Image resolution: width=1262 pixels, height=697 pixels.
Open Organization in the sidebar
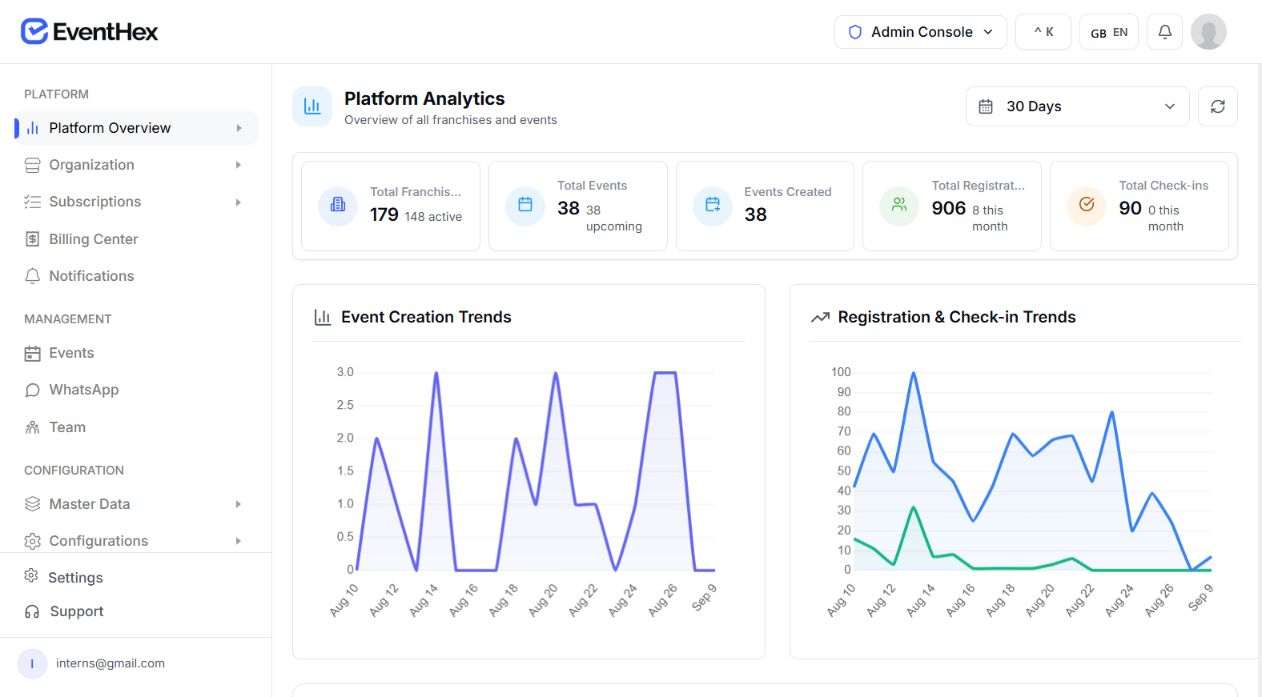pos(136,165)
